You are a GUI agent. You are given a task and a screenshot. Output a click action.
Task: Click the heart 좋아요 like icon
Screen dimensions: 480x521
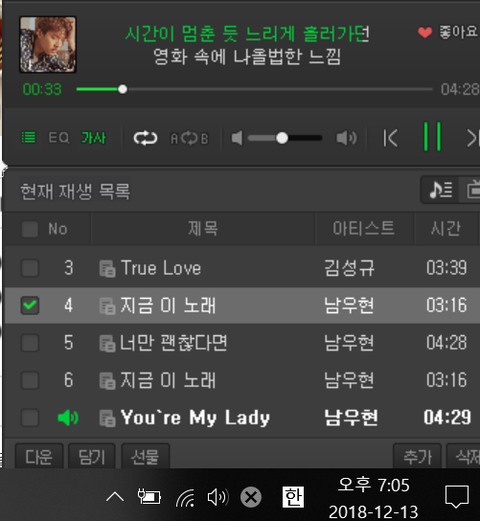(x=425, y=32)
